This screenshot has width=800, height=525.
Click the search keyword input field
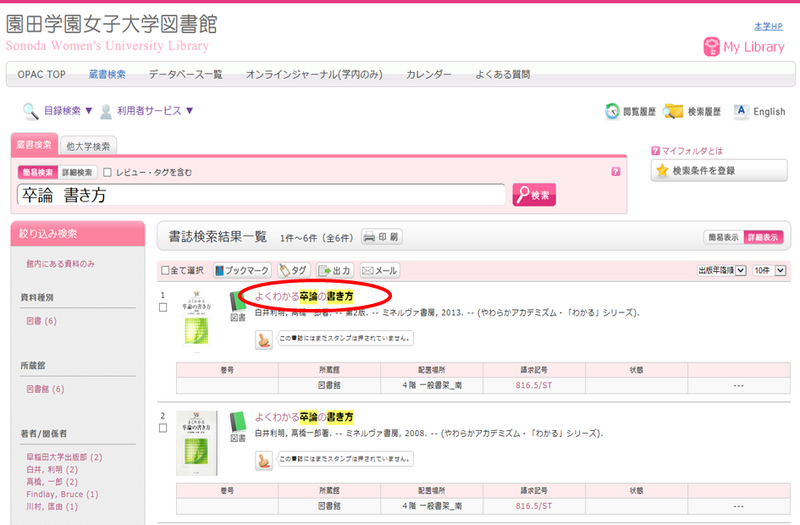[260, 195]
